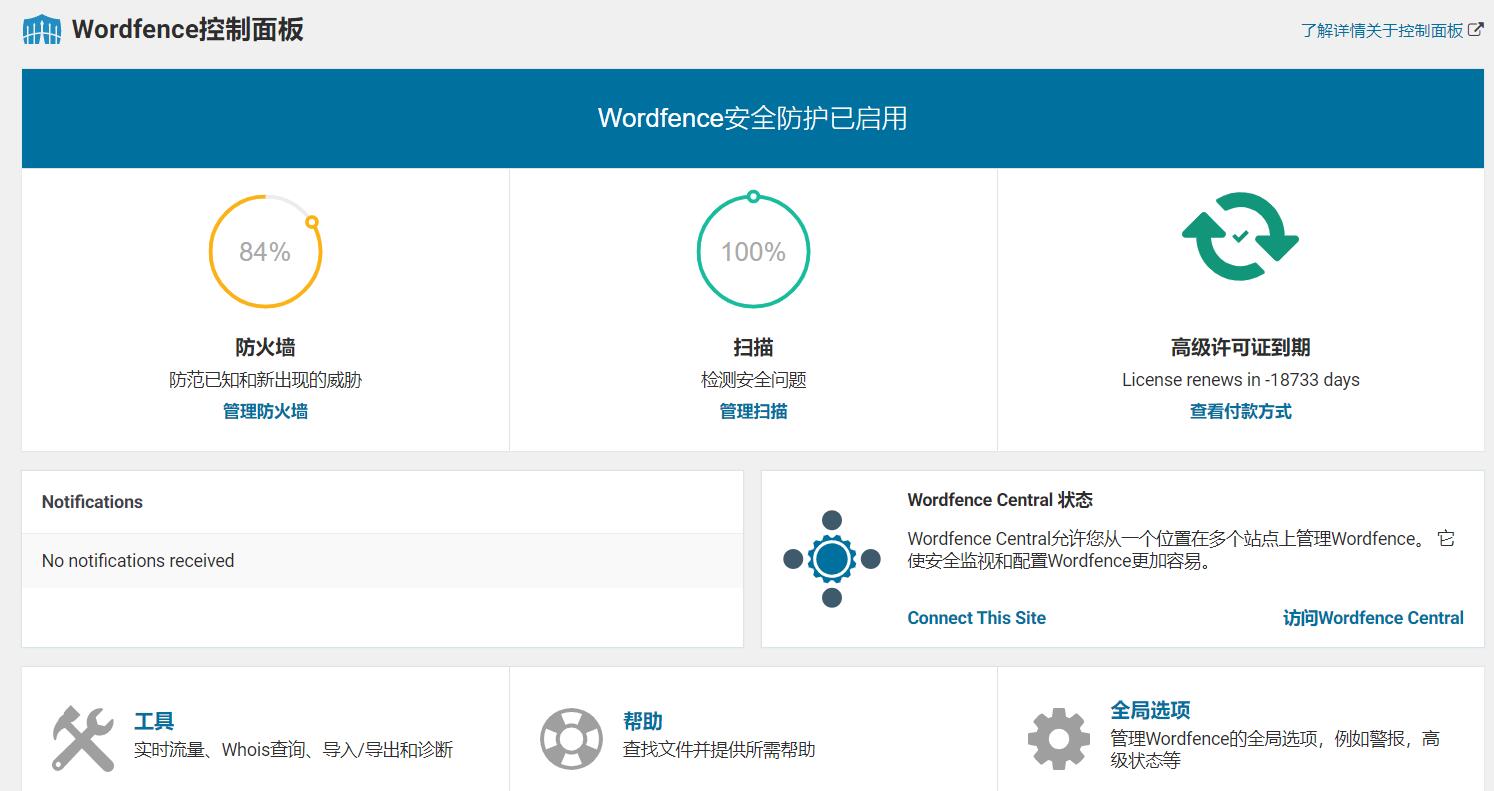
Task: Click the Notifications panel heading
Action: tap(92, 502)
